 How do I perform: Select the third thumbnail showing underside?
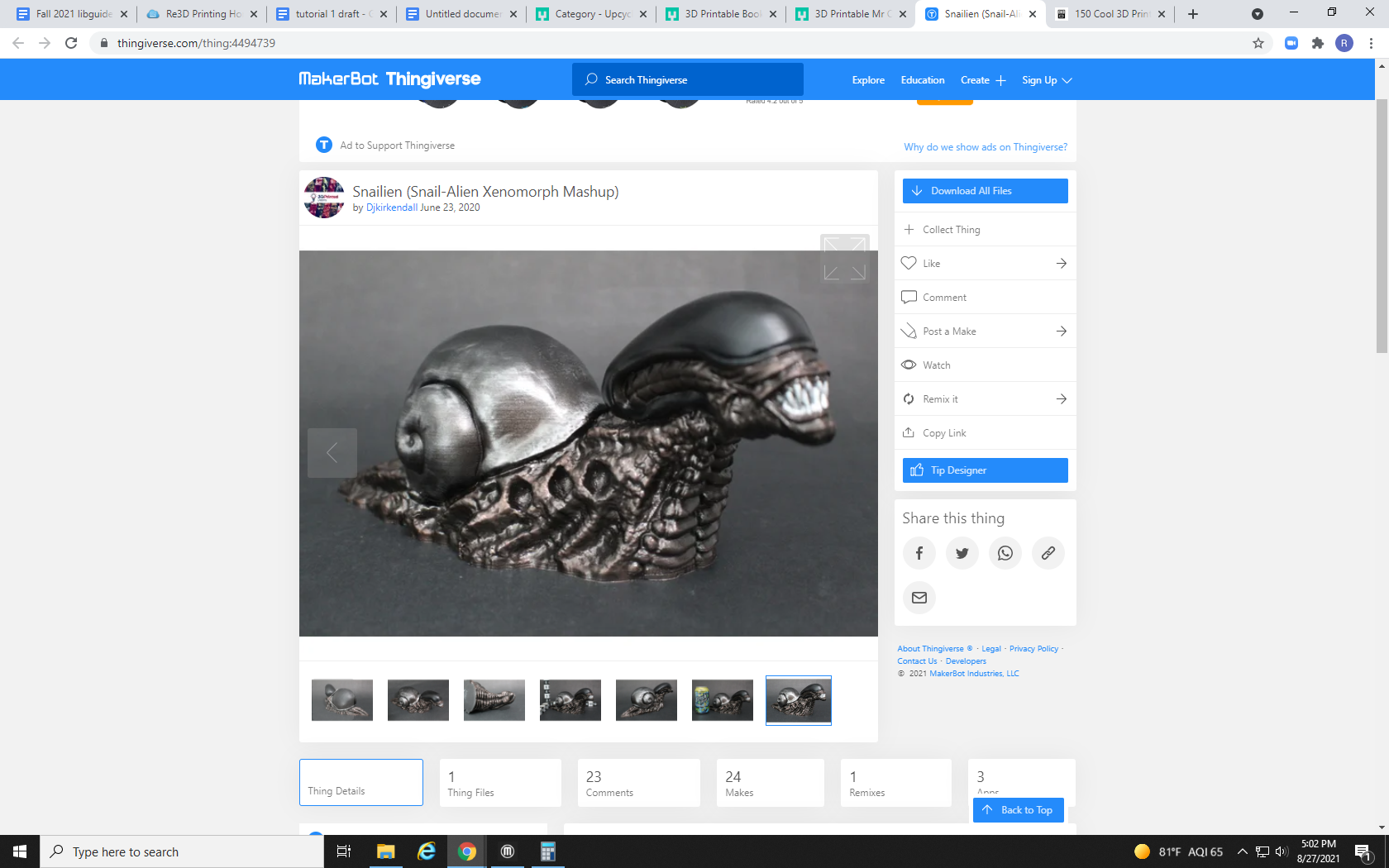coord(494,700)
